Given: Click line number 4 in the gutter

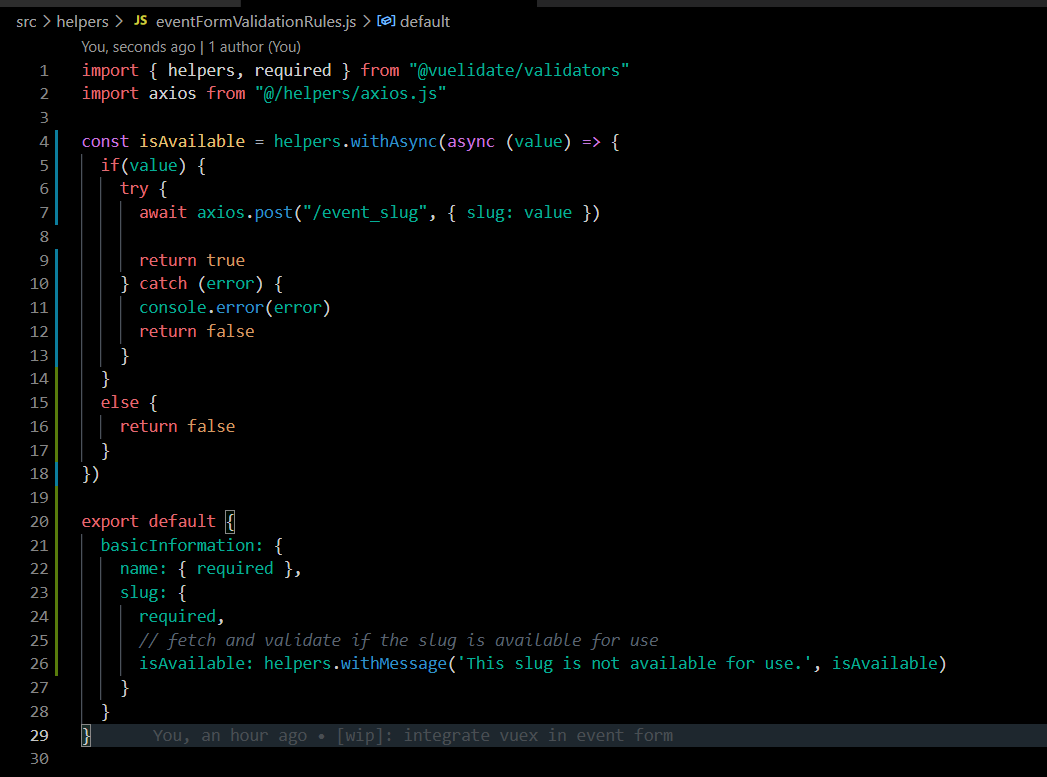Looking at the screenshot, I should (44, 142).
